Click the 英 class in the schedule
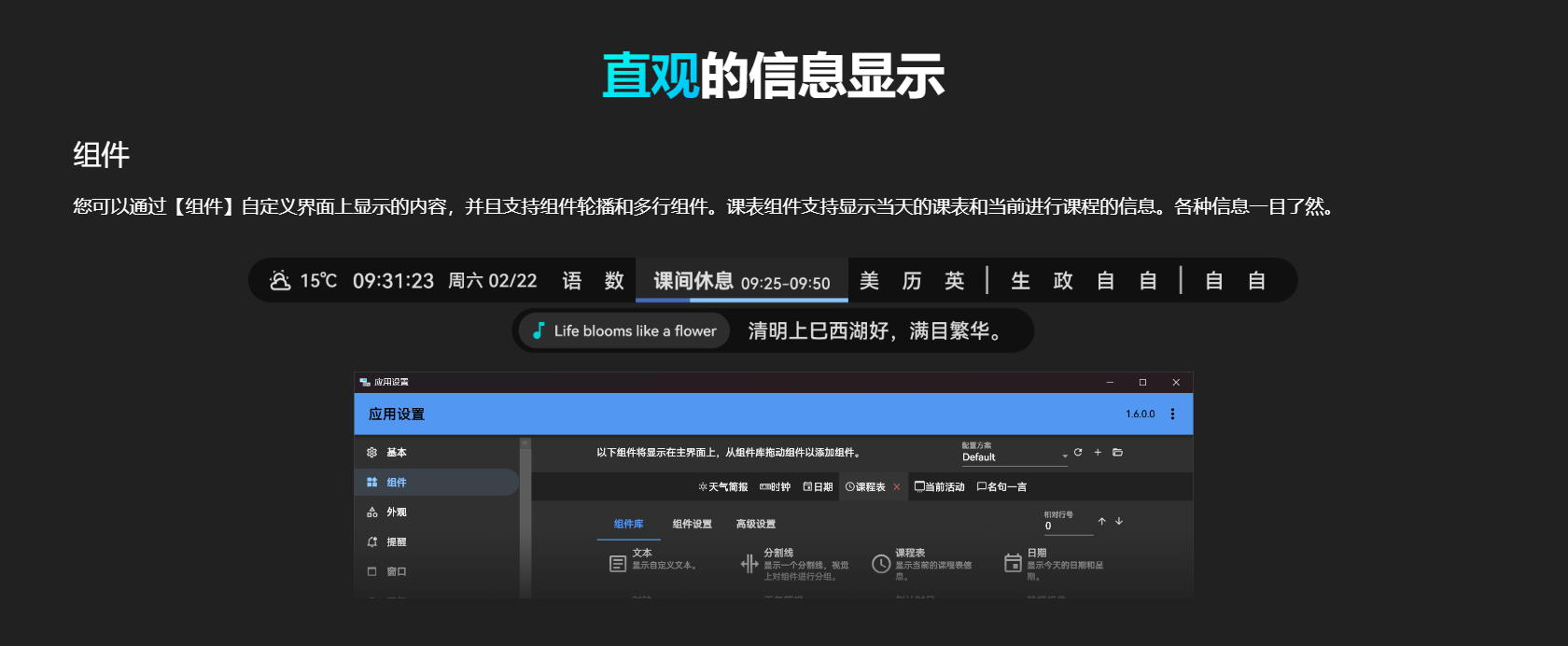Image resolution: width=1568 pixels, height=646 pixels. (954, 281)
